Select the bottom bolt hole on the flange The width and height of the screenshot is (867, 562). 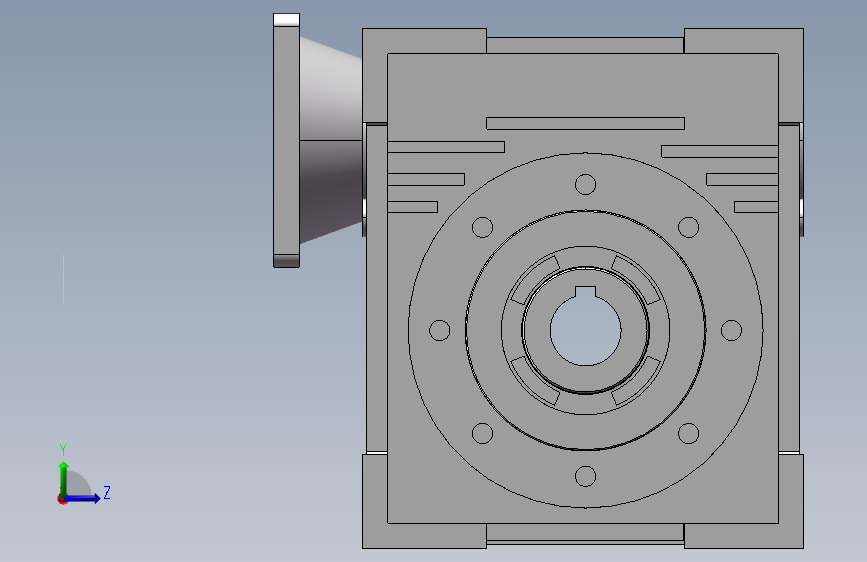(x=586, y=476)
